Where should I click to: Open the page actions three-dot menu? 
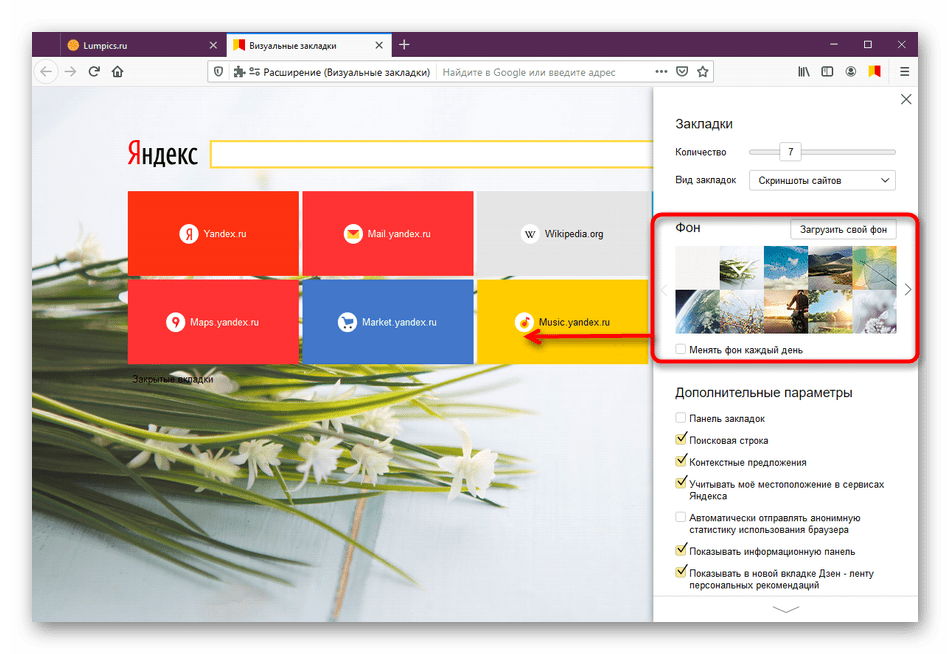tap(661, 72)
